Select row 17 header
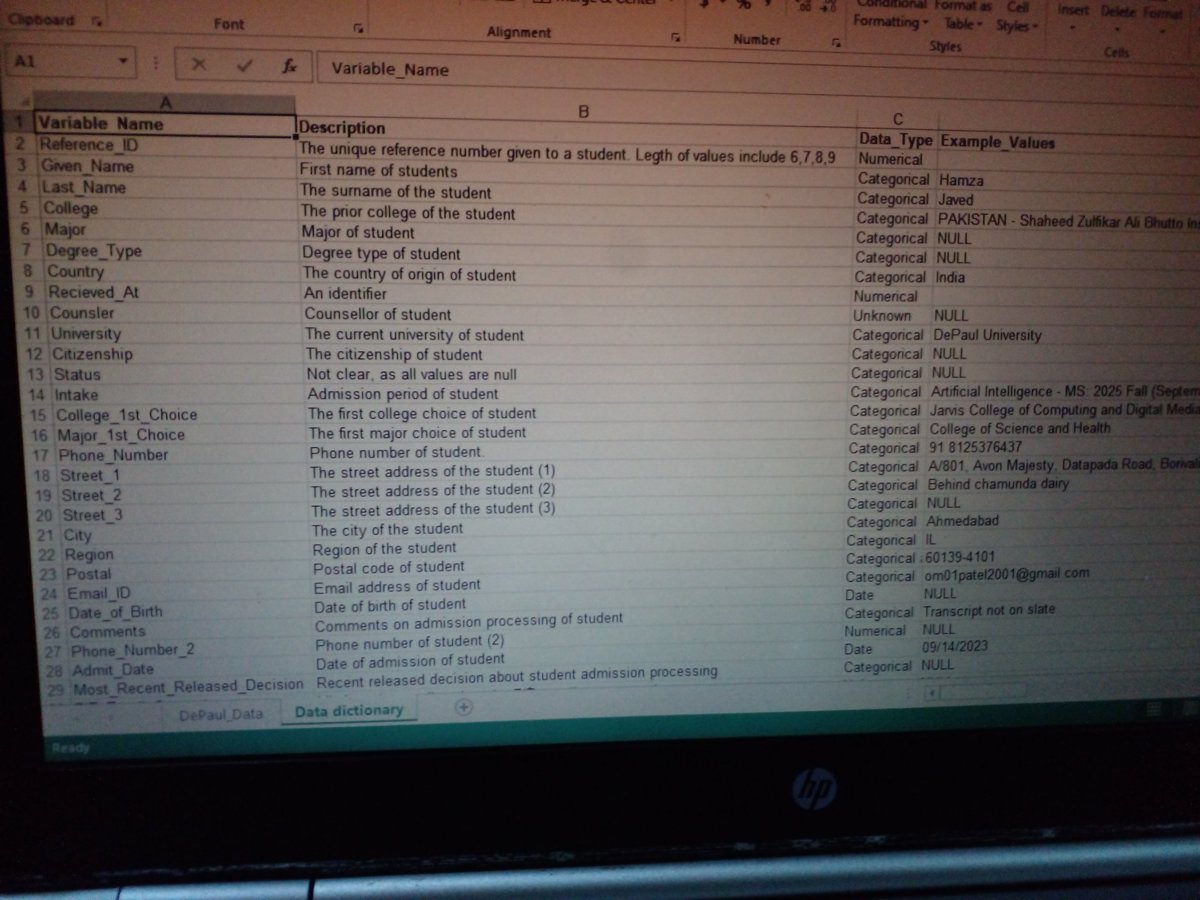This screenshot has width=1200, height=900. [x=40, y=454]
